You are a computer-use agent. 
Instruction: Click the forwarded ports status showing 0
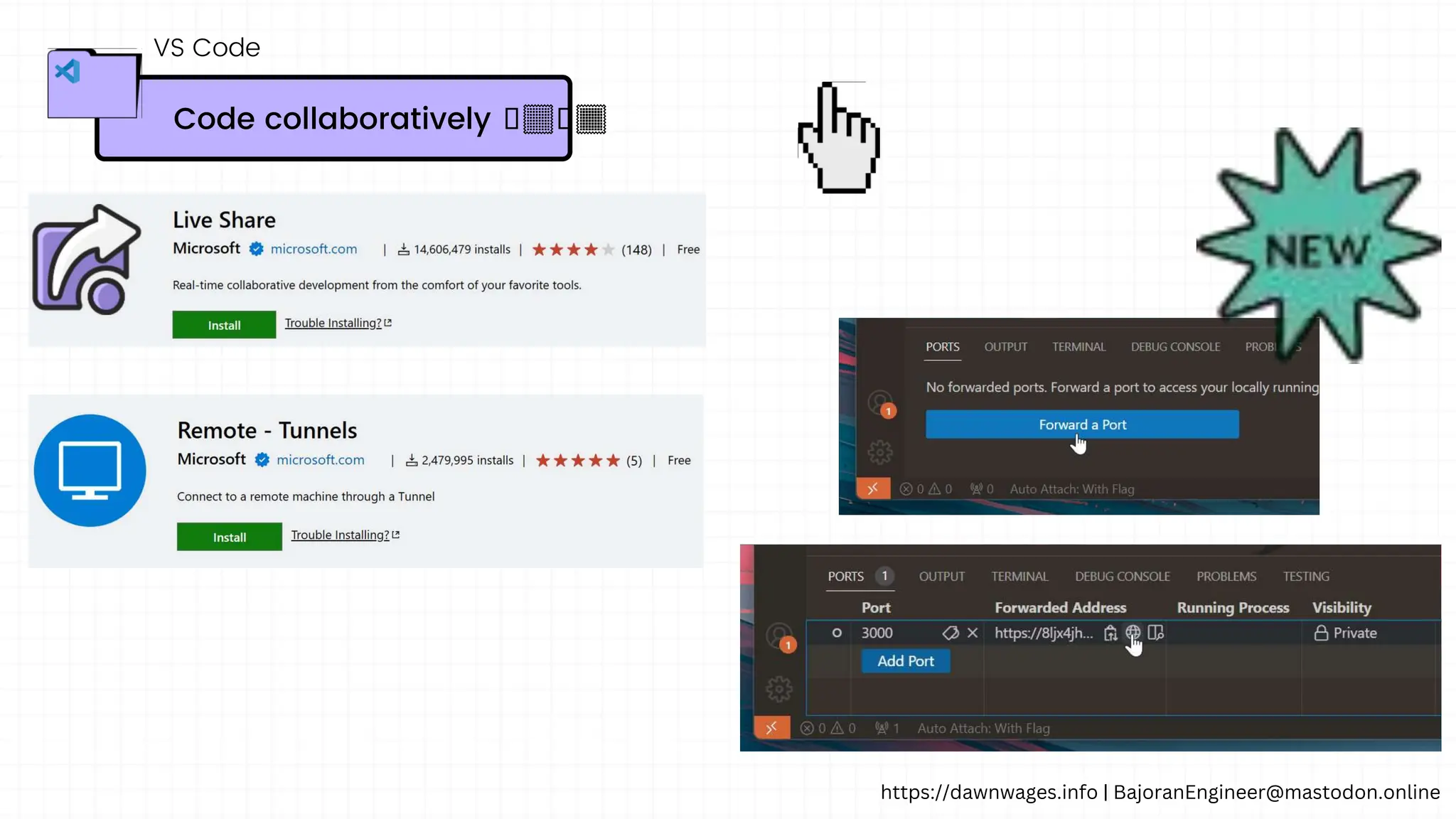982,489
